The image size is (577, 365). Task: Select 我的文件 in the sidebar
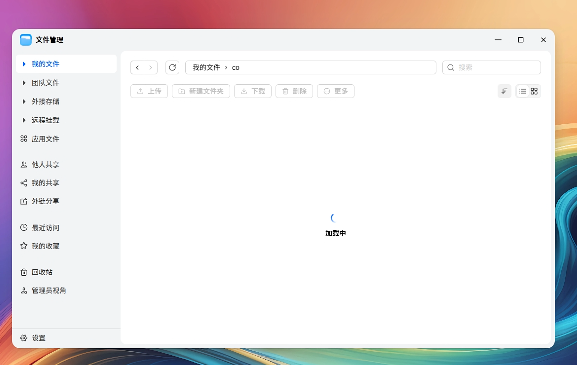pyautogui.click(x=67, y=64)
